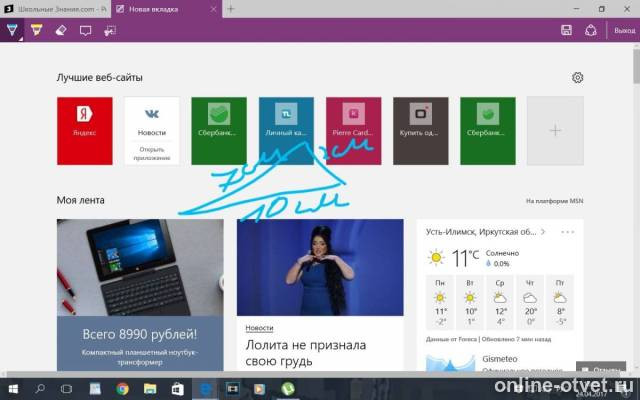Click current temperature 11°C
The image size is (640, 400).
point(465,258)
